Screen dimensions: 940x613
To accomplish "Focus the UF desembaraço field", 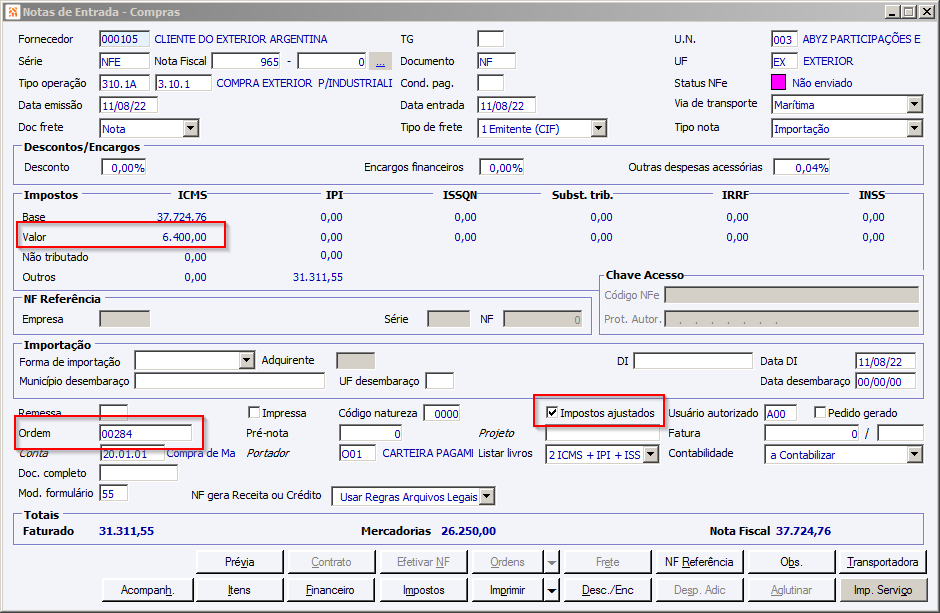I will tap(439, 381).
